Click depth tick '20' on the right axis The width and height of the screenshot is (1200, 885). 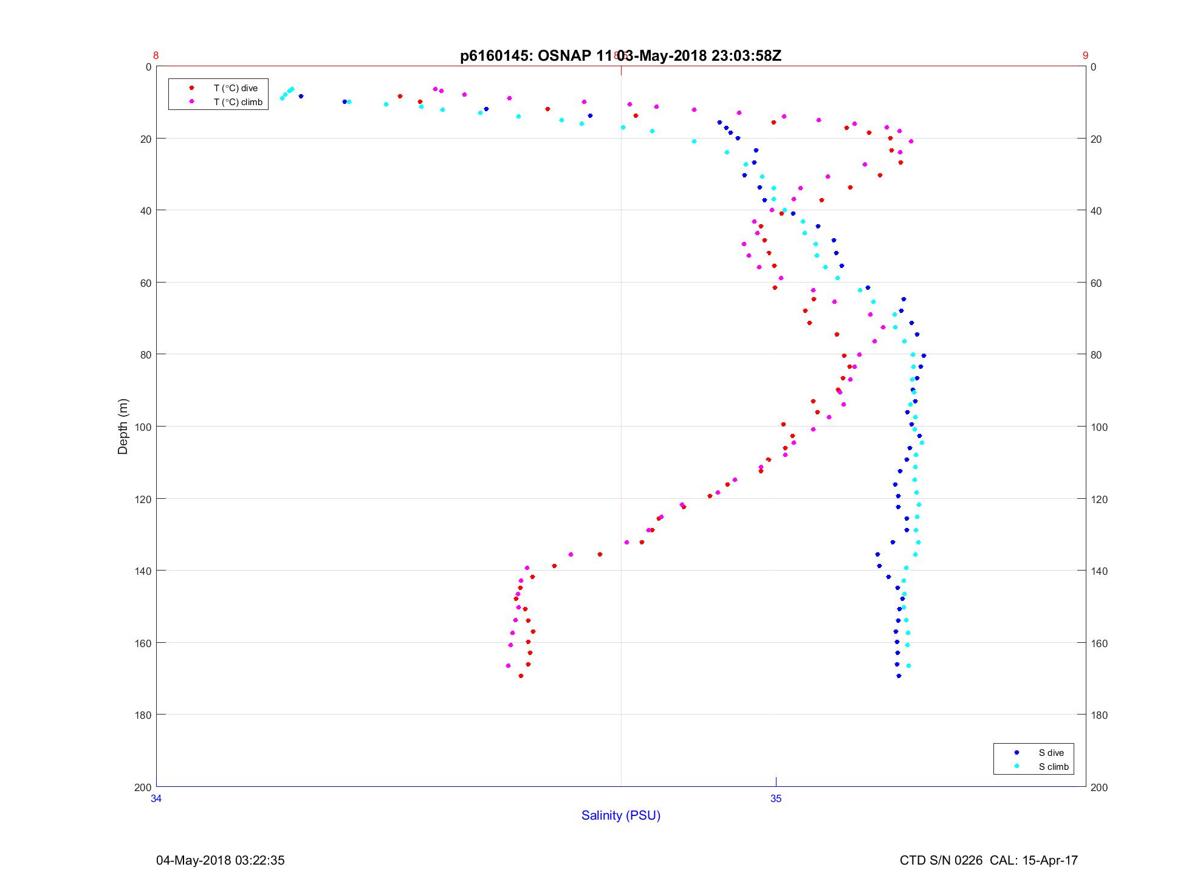tap(1097, 139)
